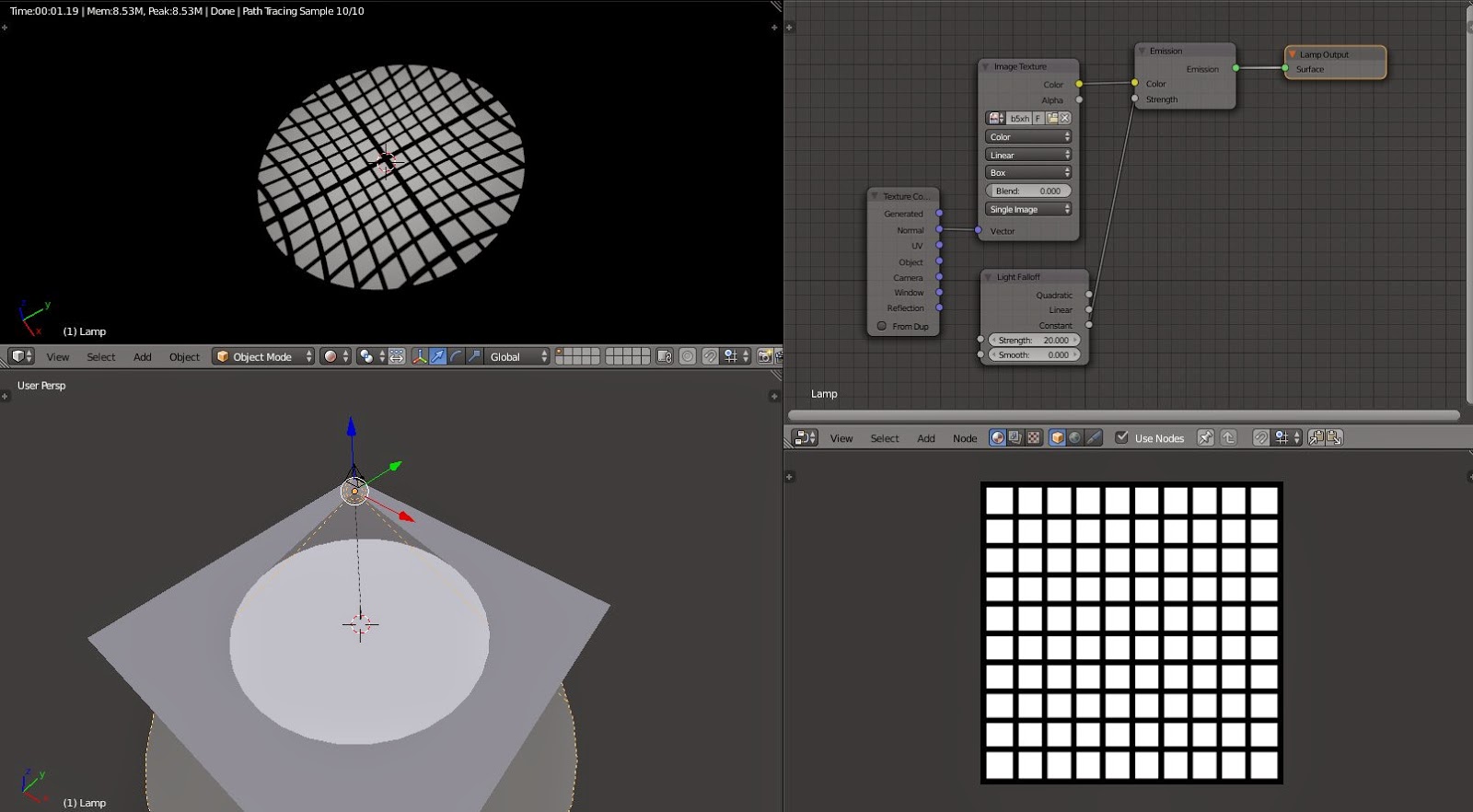The width and height of the screenshot is (1473, 812).
Task: Select object shader nodes type
Action: point(1058,437)
